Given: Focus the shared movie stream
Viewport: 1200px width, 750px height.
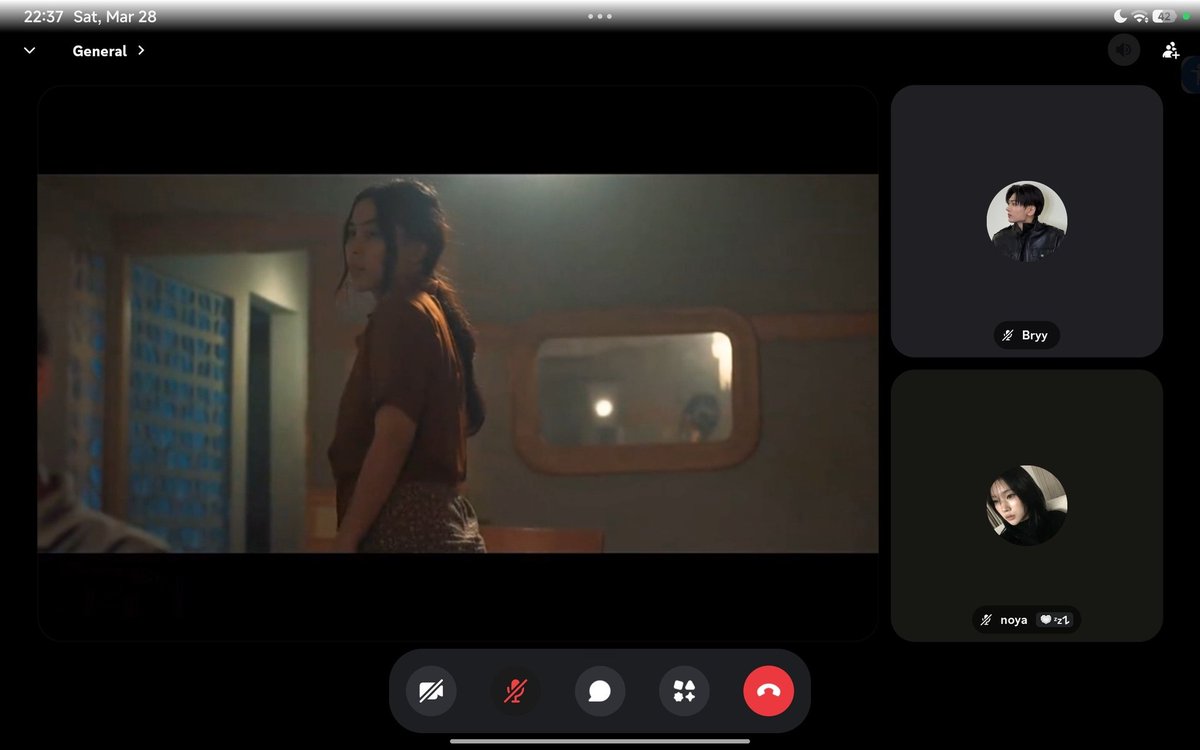Looking at the screenshot, I should (458, 363).
